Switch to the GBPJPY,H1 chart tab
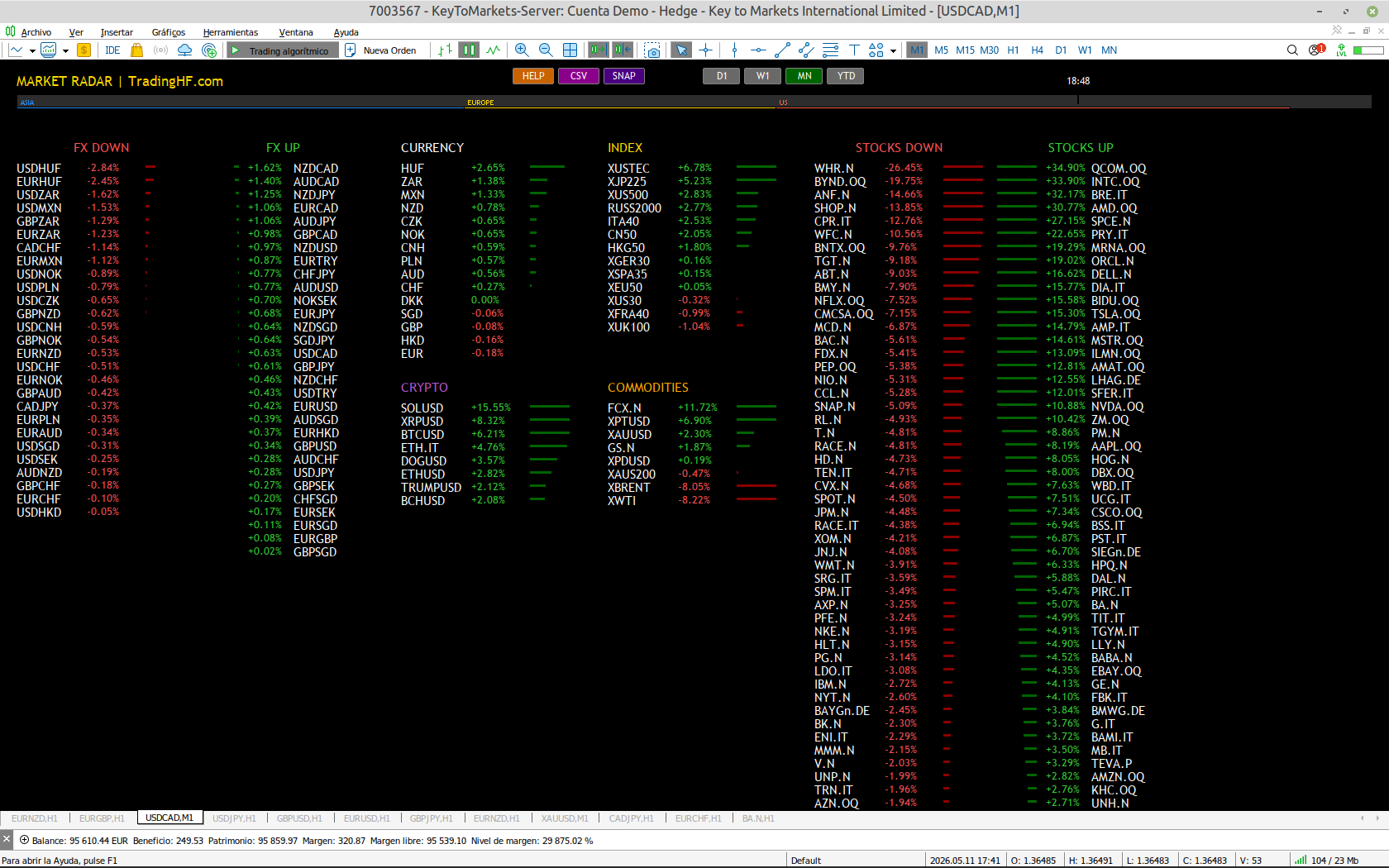This screenshot has width=1389, height=868. tap(432, 818)
